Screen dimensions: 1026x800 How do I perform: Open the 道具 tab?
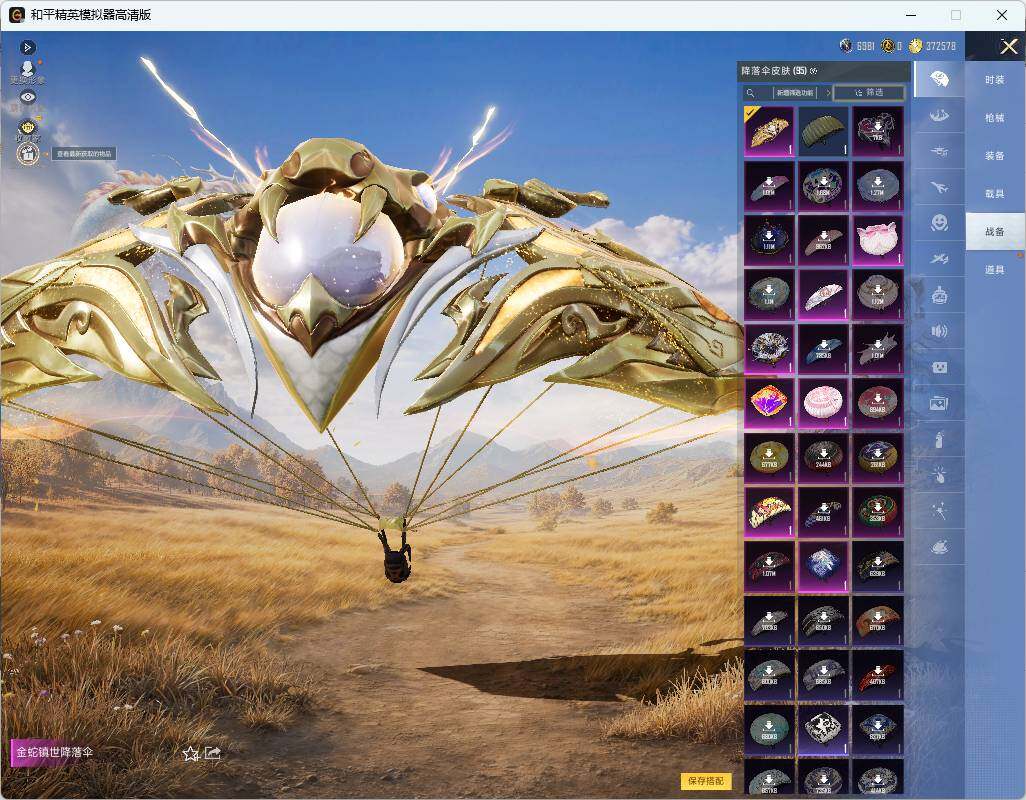coord(995,270)
